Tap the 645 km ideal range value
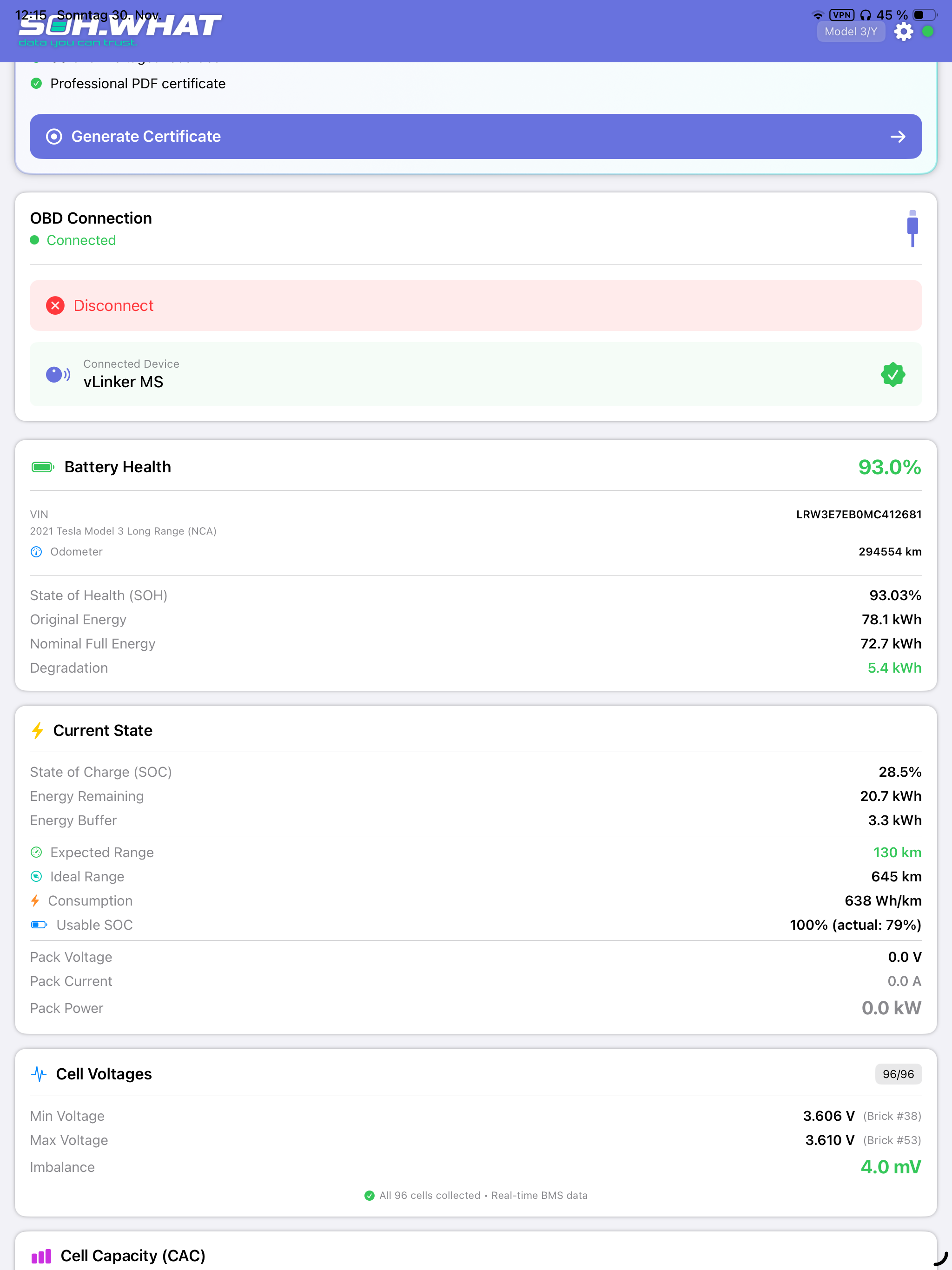 896,877
